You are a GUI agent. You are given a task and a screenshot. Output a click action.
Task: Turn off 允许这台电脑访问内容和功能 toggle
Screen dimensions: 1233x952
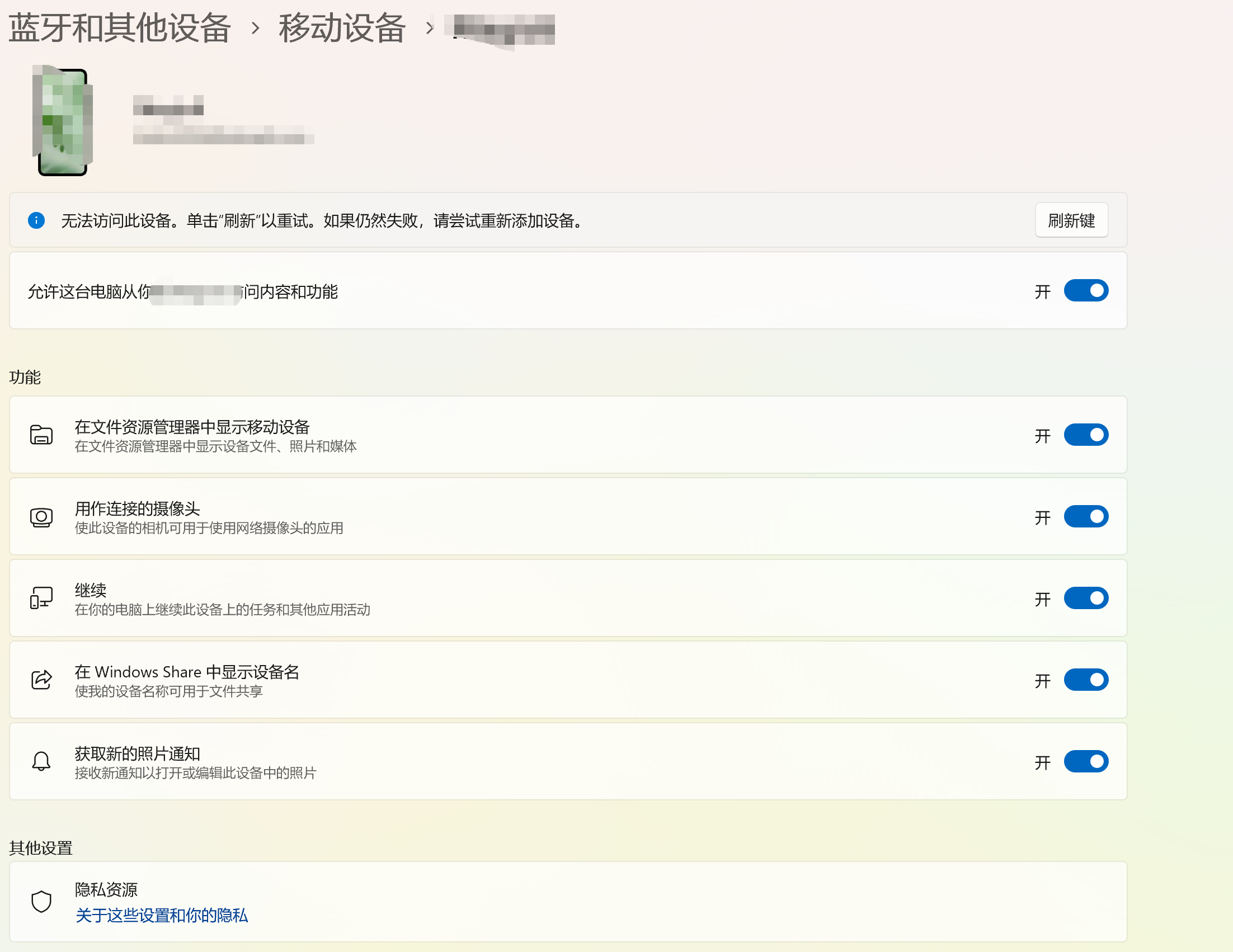1086,291
